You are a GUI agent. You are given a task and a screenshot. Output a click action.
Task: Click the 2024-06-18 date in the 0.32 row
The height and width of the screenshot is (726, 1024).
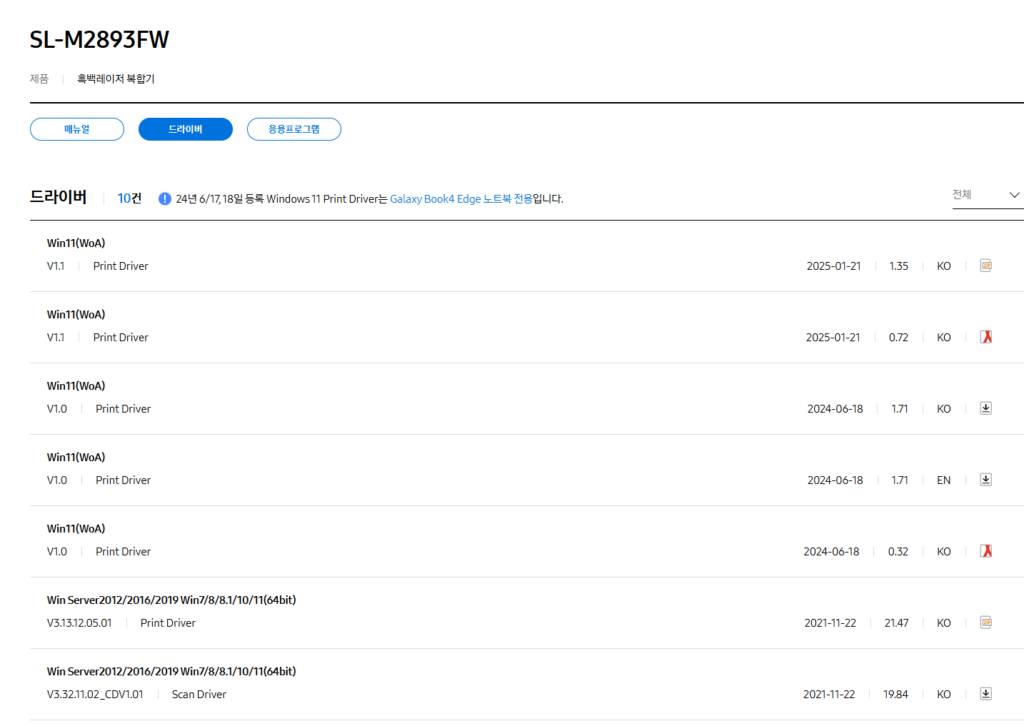pos(831,552)
